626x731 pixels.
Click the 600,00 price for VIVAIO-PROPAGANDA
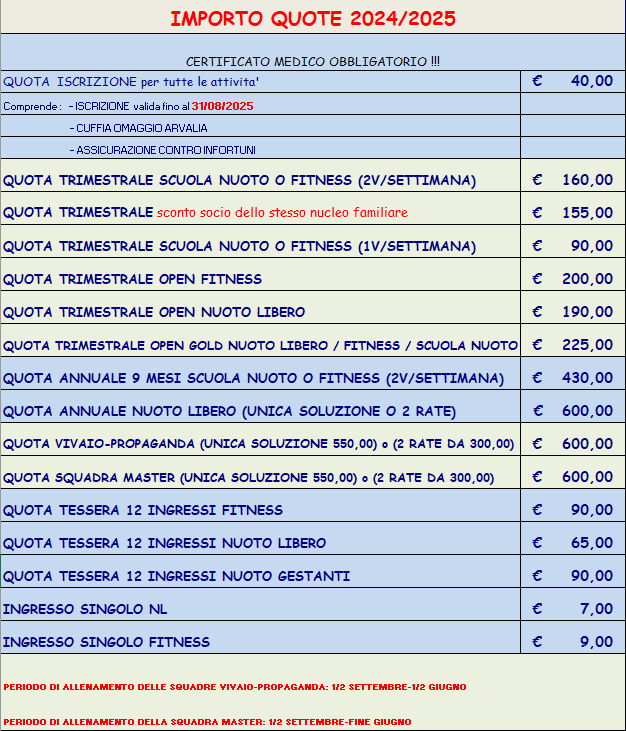click(x=573, y=440)
